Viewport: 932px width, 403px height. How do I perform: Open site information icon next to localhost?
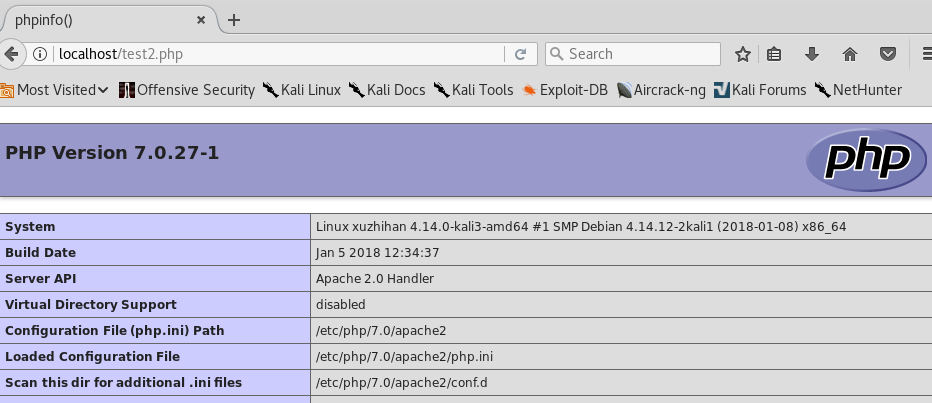[x=40, y=54]
